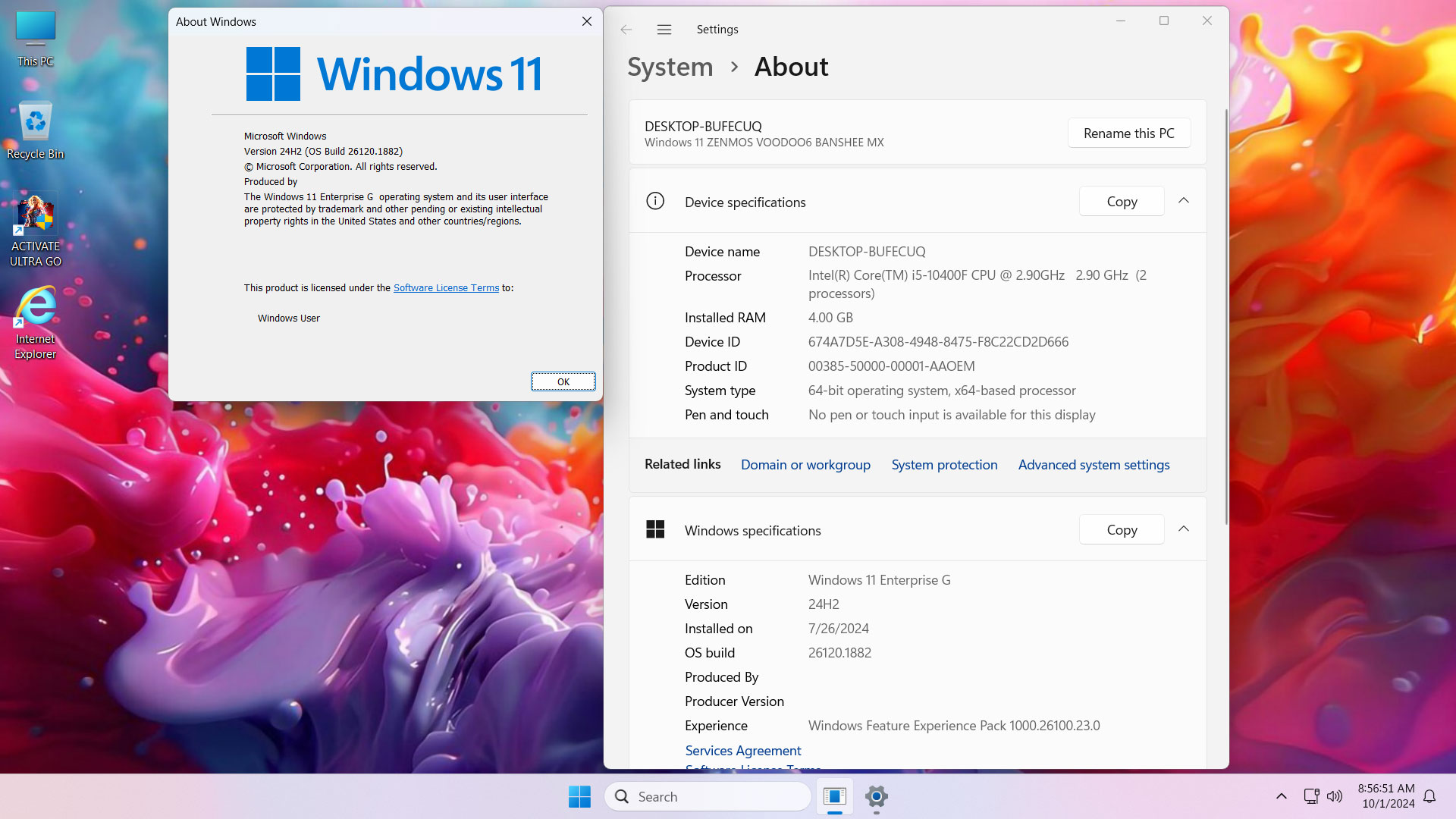This screenshot has height=819, width=1456.
Task: Show hidden system tray icons
Action: click(x=1281, y=796)
